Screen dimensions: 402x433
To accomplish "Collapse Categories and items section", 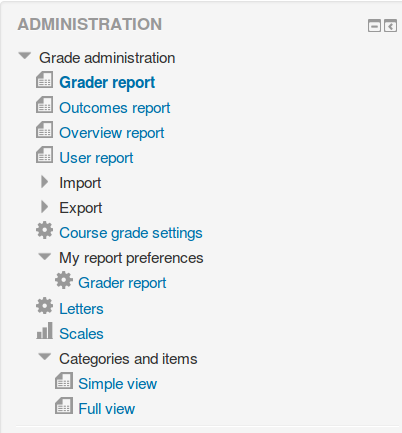I will coord(45,357).
